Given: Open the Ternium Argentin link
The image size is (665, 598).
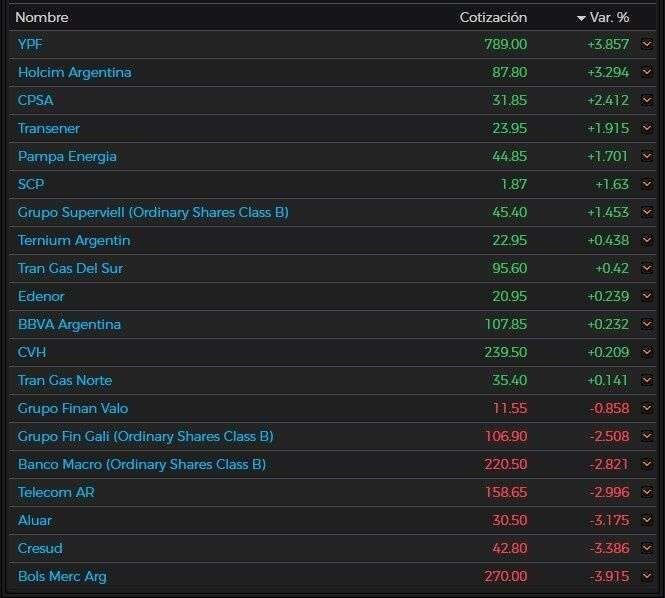Looking at the screenshot, I should [74, 240].
